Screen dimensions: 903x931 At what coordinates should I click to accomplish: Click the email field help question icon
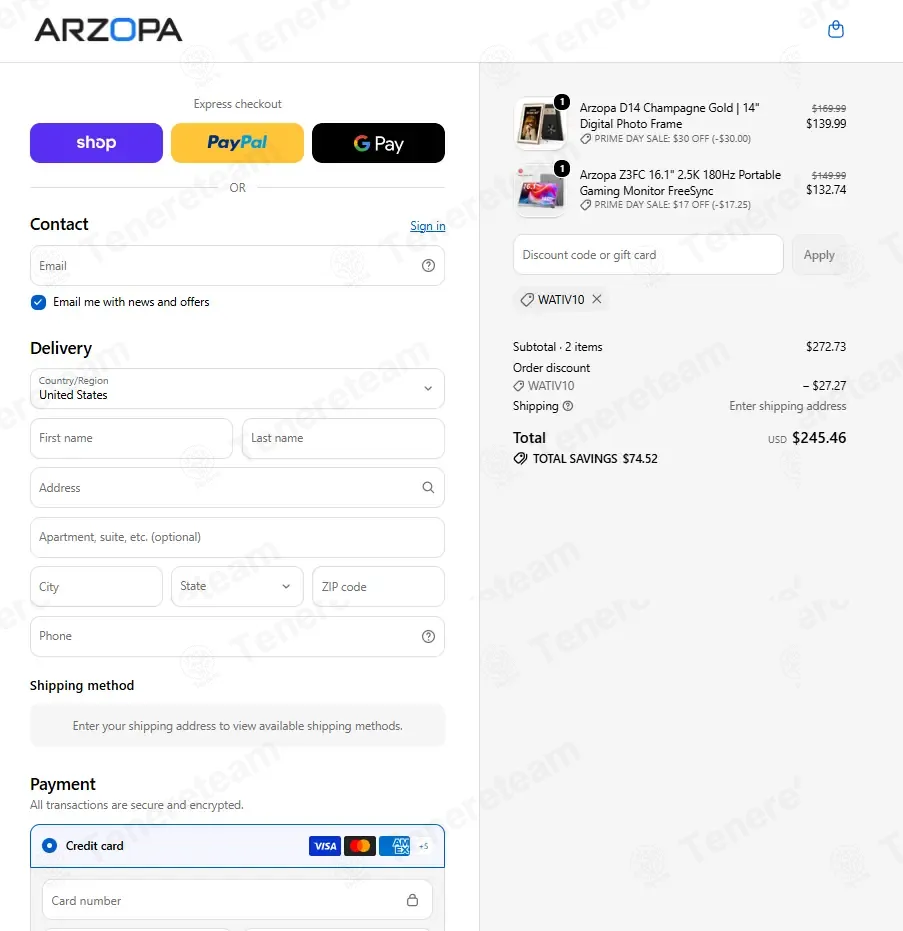[x=428, y=265]
